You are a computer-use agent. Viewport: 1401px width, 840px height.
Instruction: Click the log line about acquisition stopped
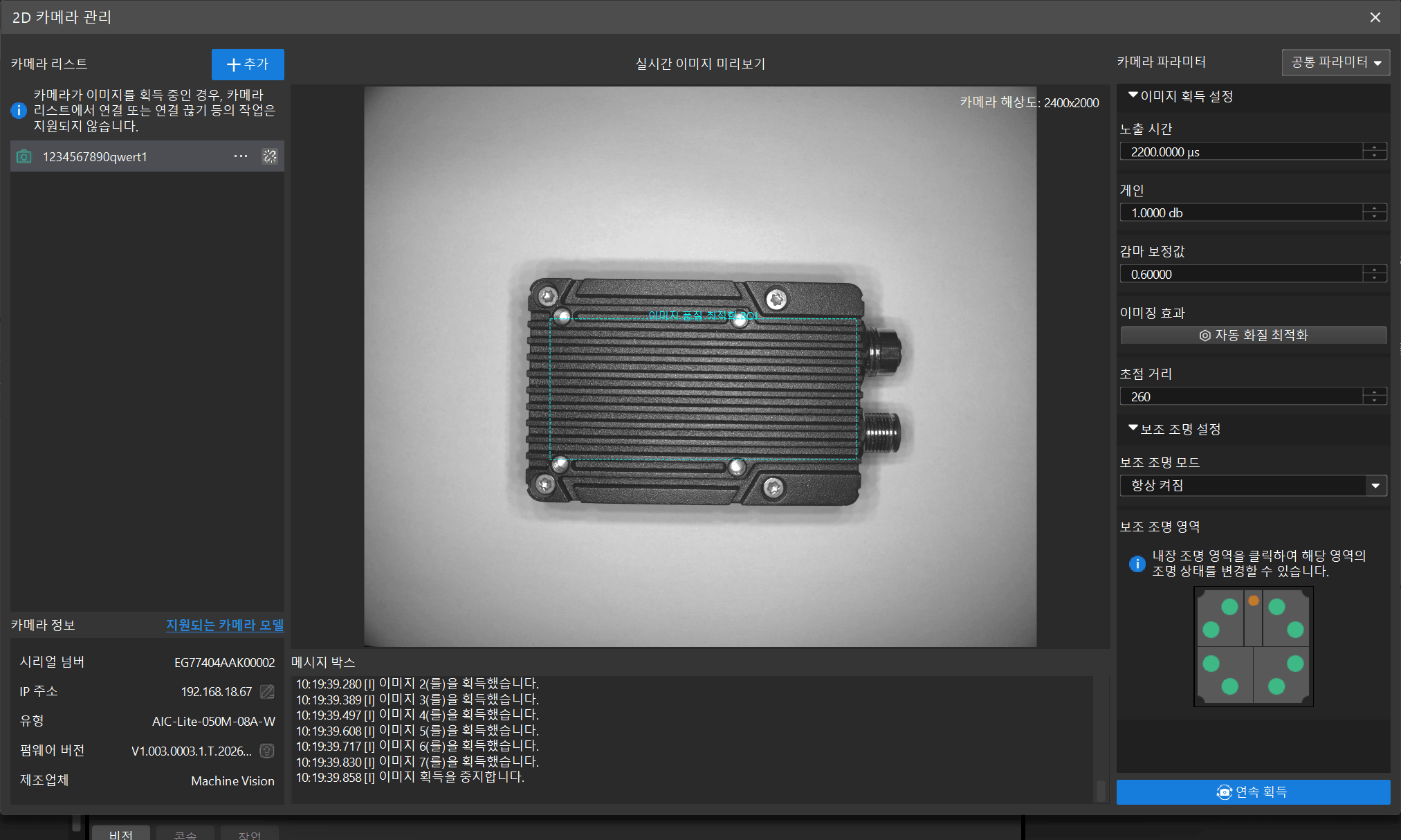(x=410, y=777)
